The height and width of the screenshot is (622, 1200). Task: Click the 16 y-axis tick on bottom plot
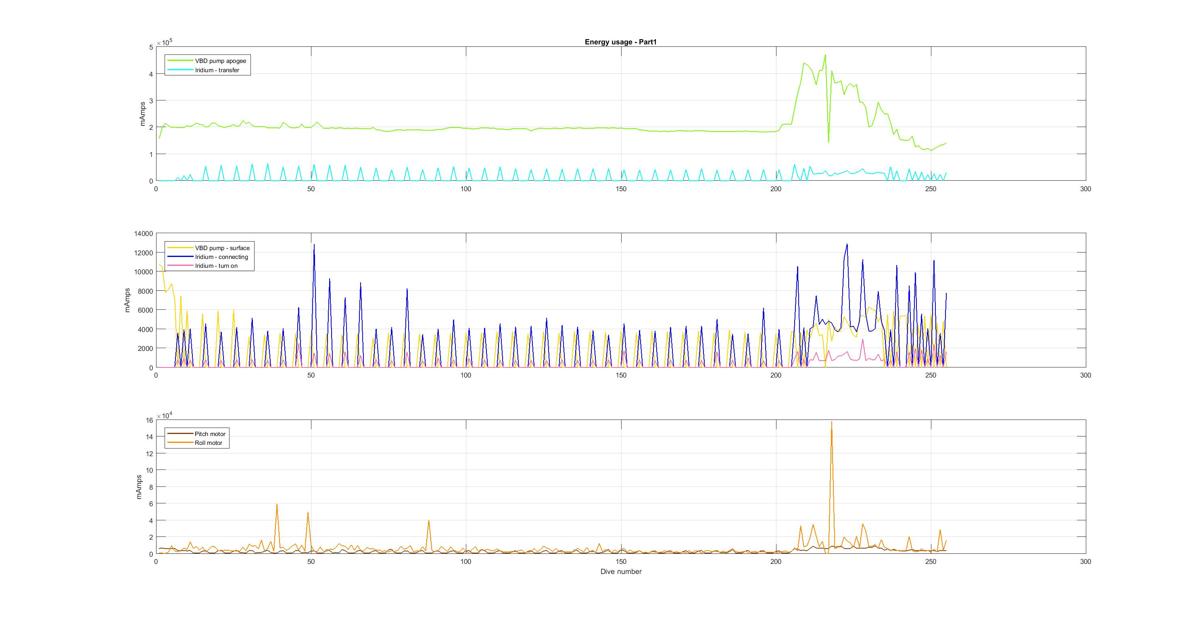(x=148, y=421)
